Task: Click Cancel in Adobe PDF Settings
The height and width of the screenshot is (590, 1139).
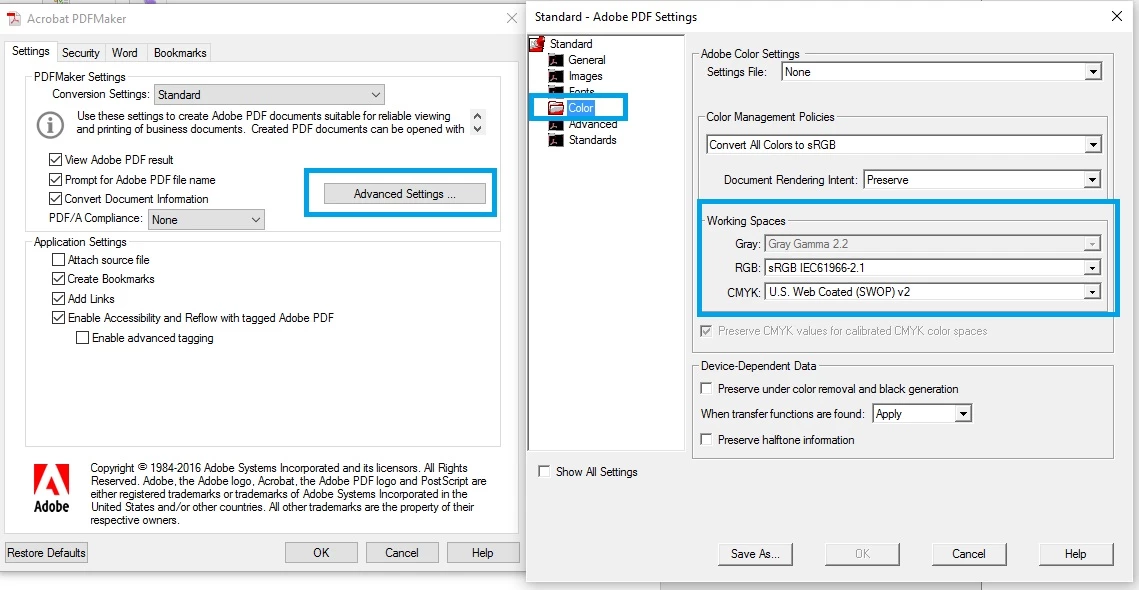Action: click(x=969, y=554)
